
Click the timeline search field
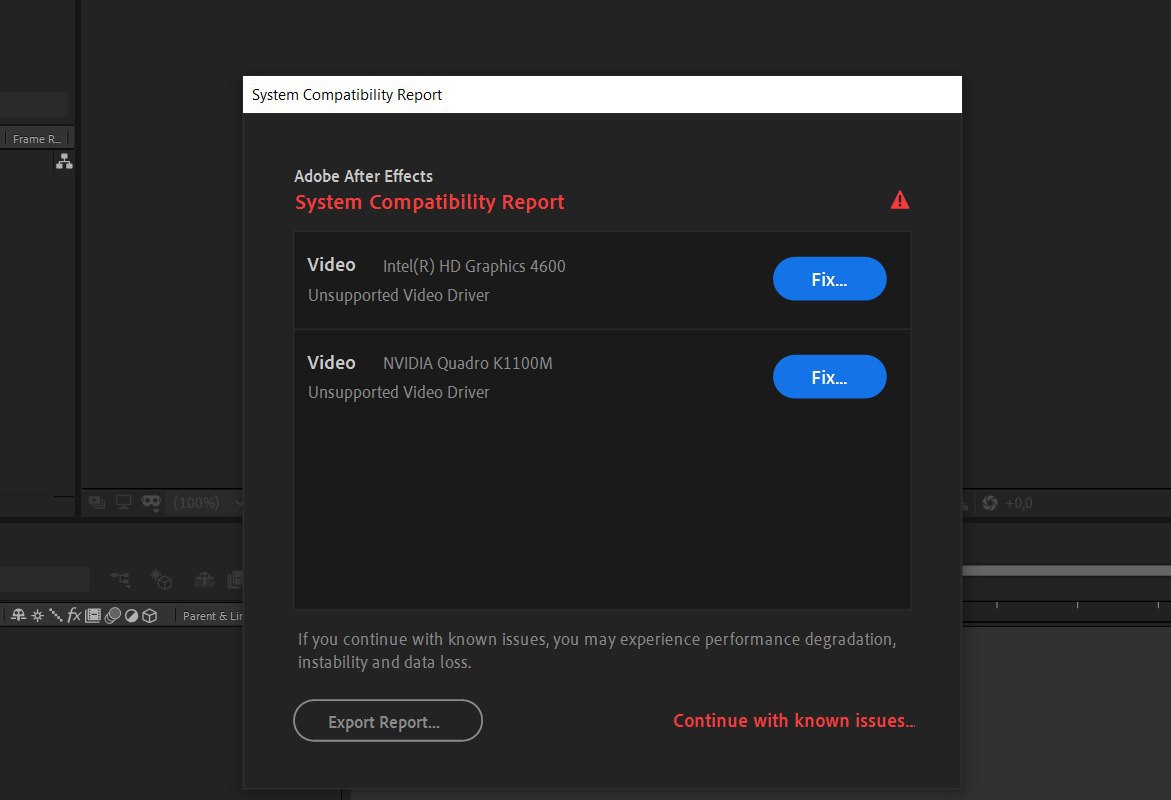(x=45, y=579)
